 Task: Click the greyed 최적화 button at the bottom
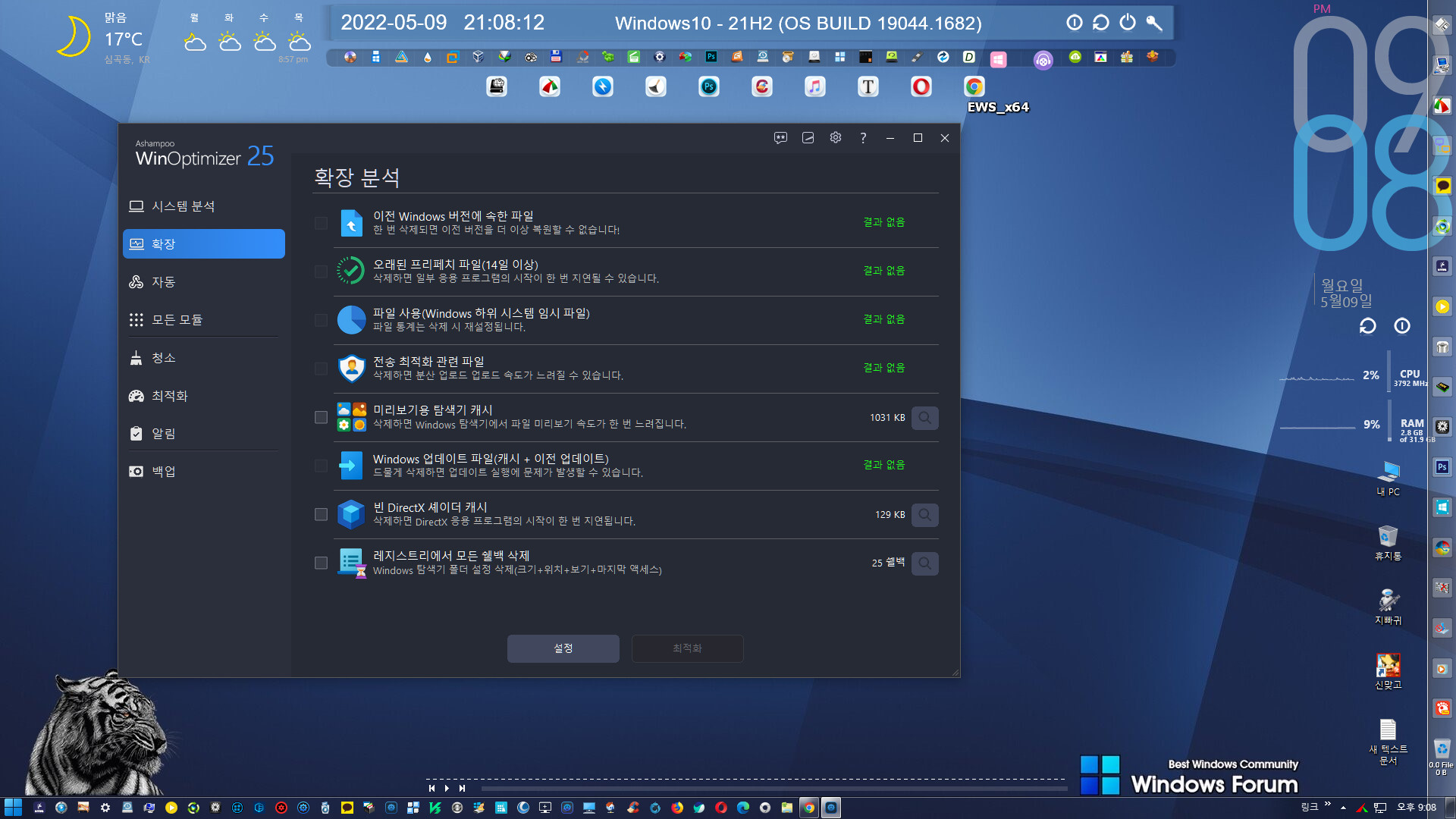point(688,648)
